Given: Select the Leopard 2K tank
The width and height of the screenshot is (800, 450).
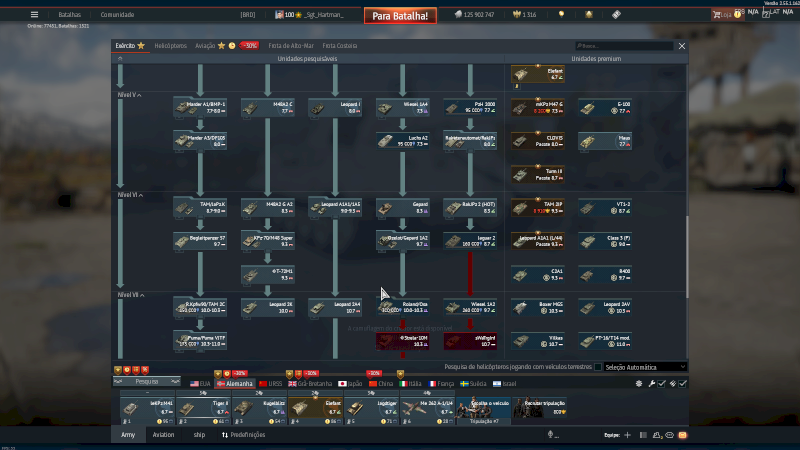Looking at the screenshot, I should [x=267, y=307].
